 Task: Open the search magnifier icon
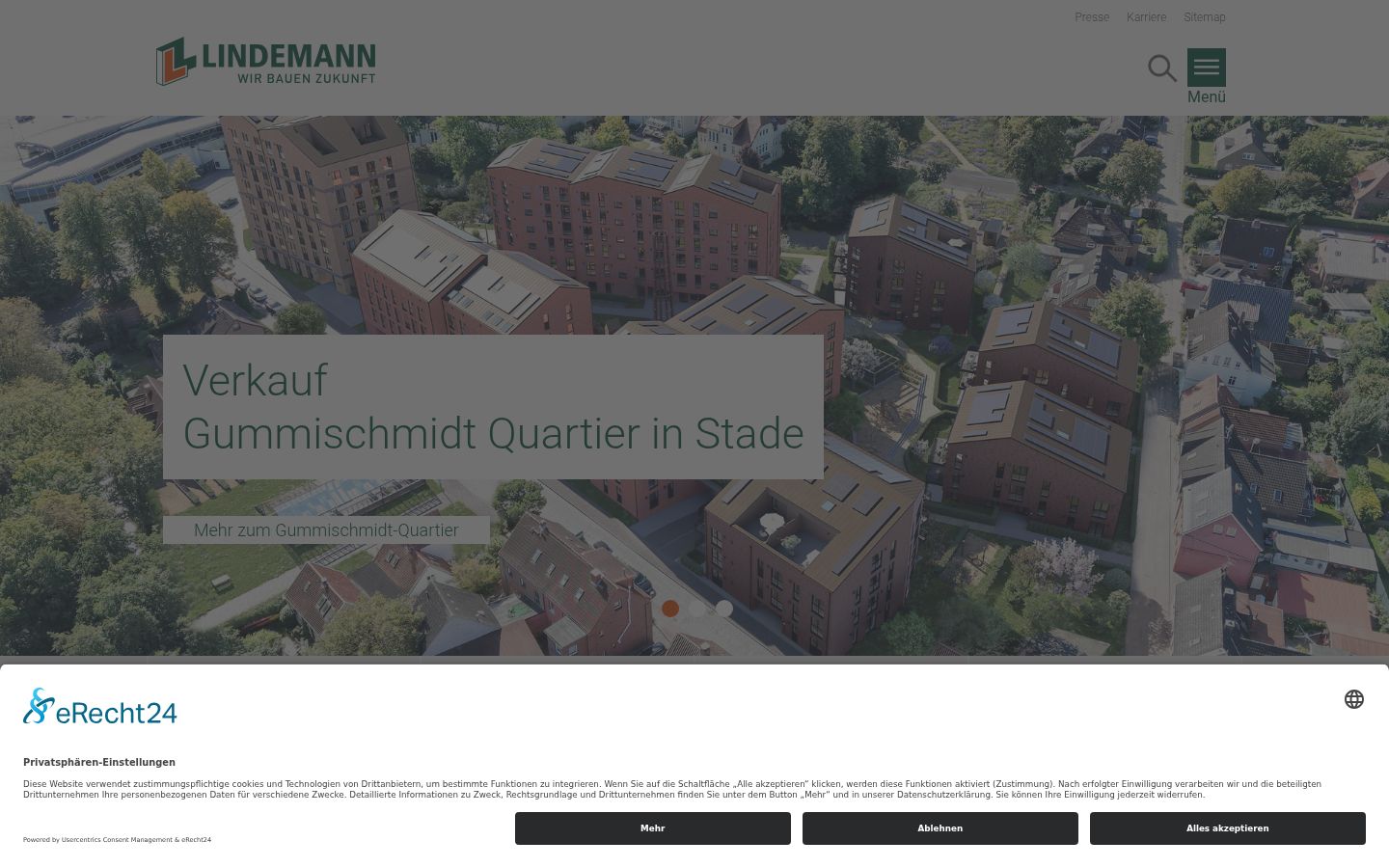(1162, 68)
